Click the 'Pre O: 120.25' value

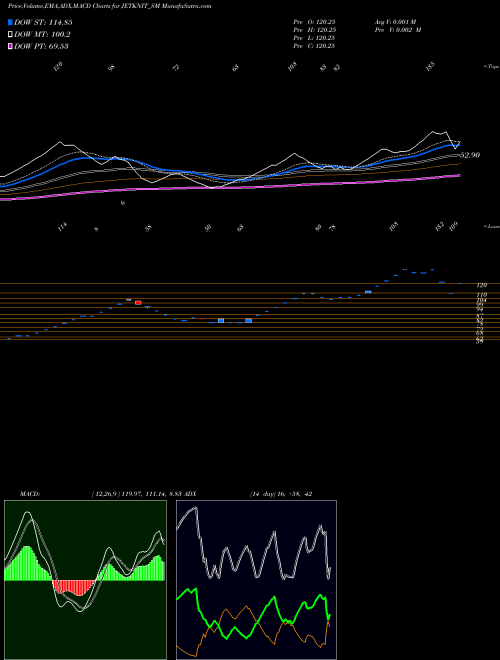click(x=314, y=21)
